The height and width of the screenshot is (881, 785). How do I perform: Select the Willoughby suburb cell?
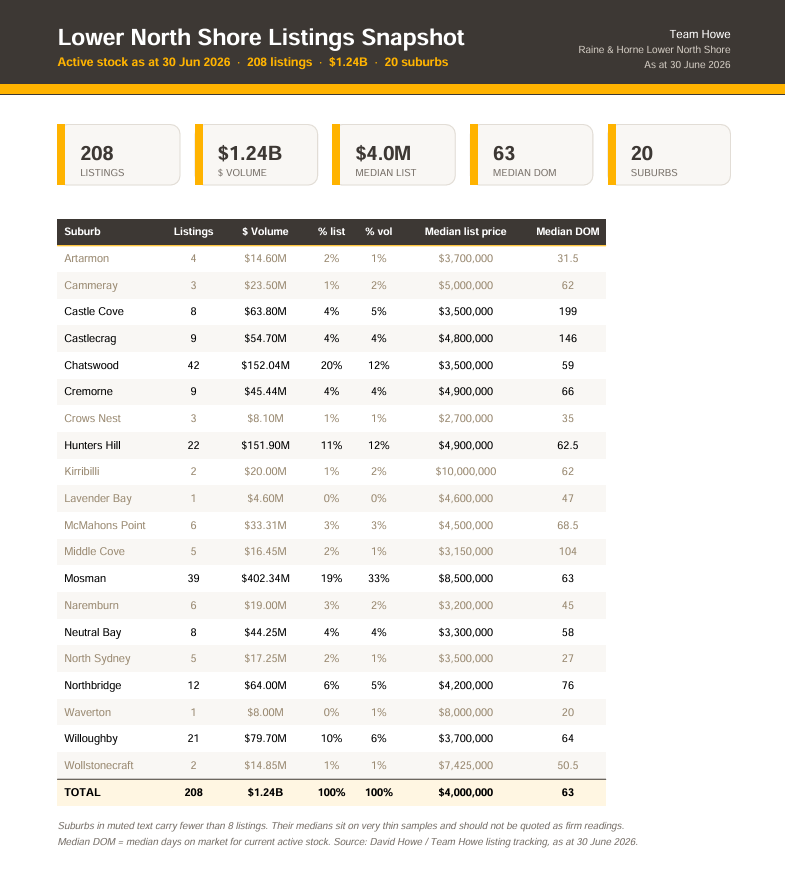pos(91,738)
